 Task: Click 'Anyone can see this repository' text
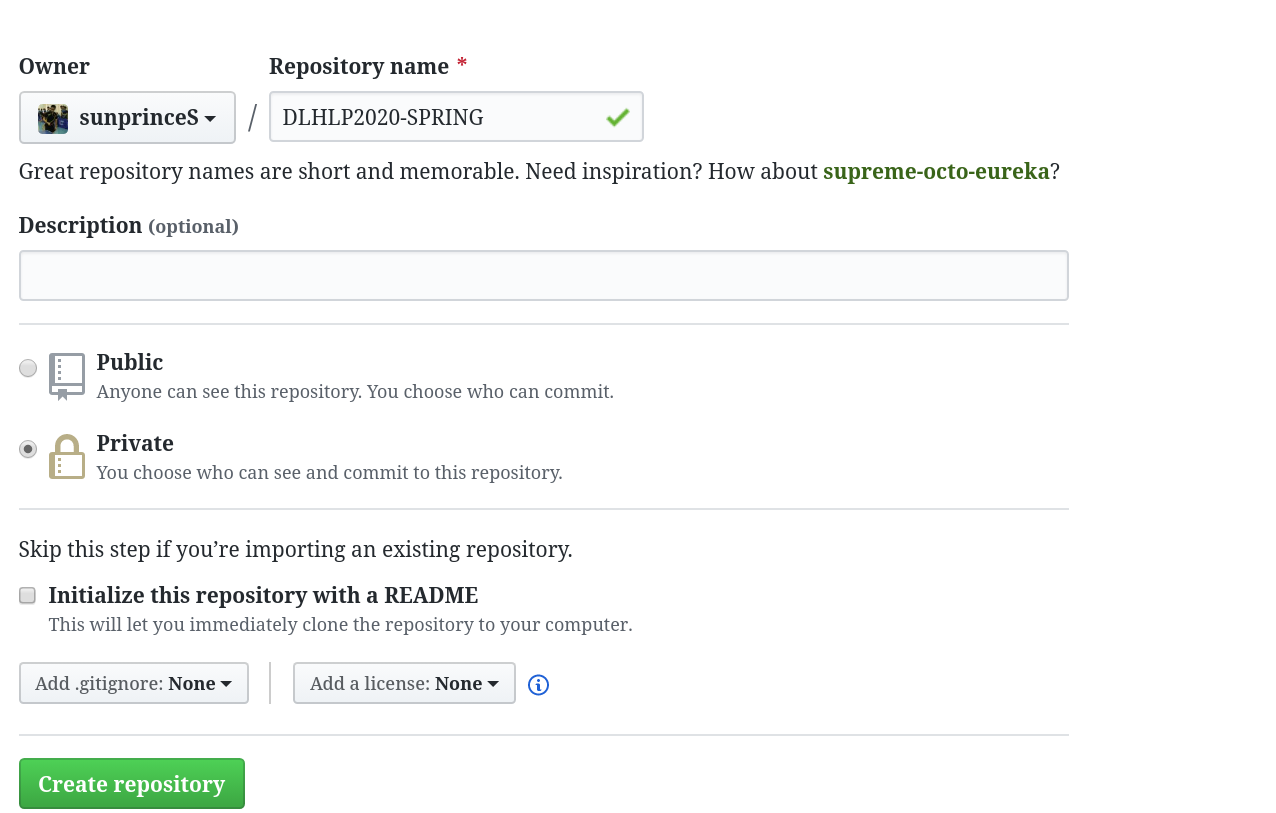click(x=355, y=391)
